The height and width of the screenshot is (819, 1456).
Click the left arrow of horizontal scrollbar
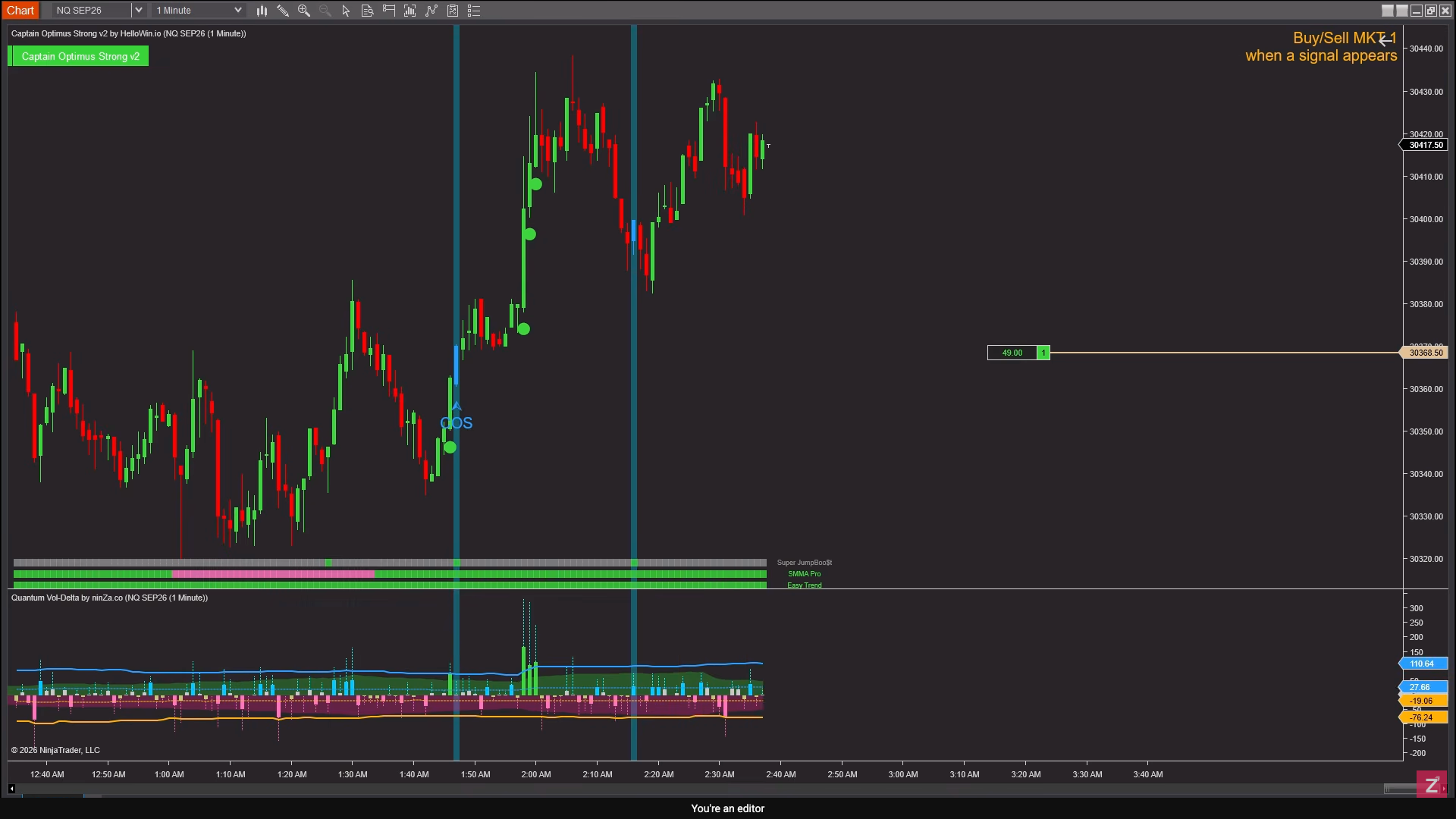pos(11,789)
